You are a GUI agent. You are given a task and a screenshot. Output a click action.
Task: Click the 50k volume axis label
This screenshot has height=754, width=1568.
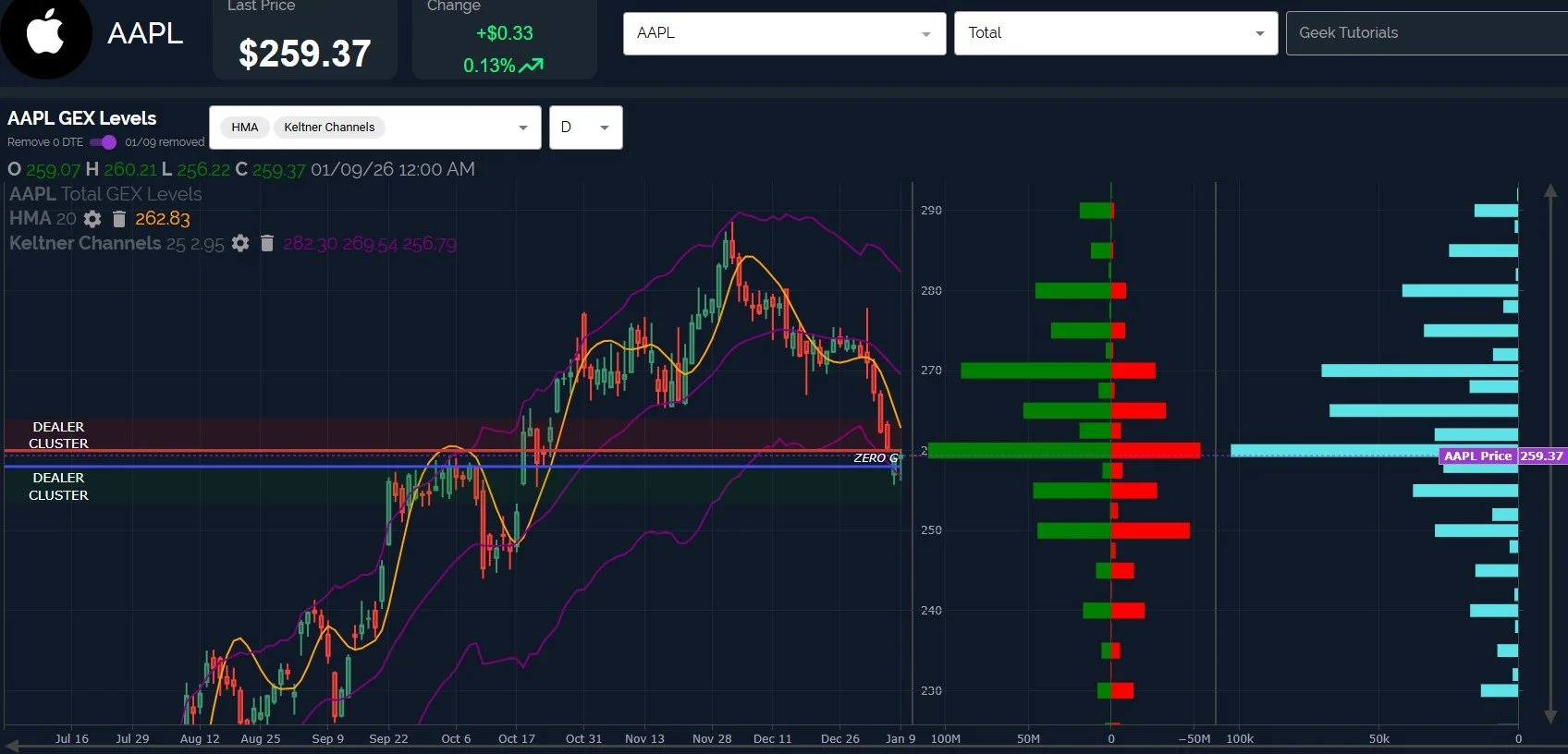click(x=1378, y=739)
